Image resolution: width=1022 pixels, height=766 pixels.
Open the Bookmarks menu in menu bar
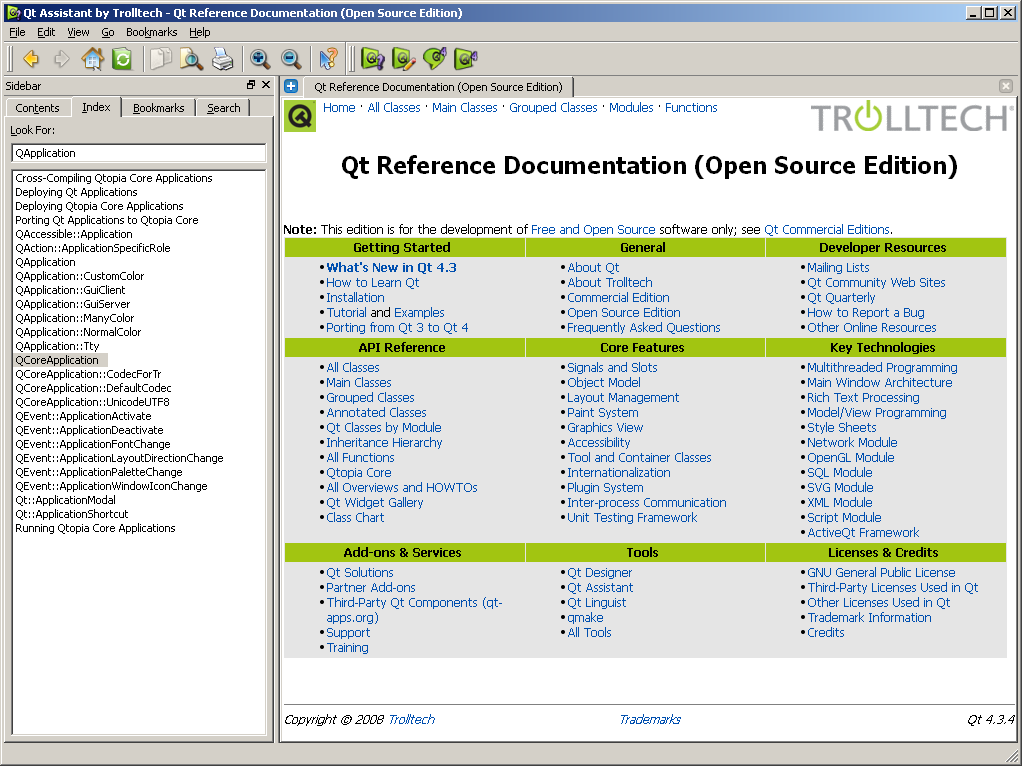[x=151, y=32]
